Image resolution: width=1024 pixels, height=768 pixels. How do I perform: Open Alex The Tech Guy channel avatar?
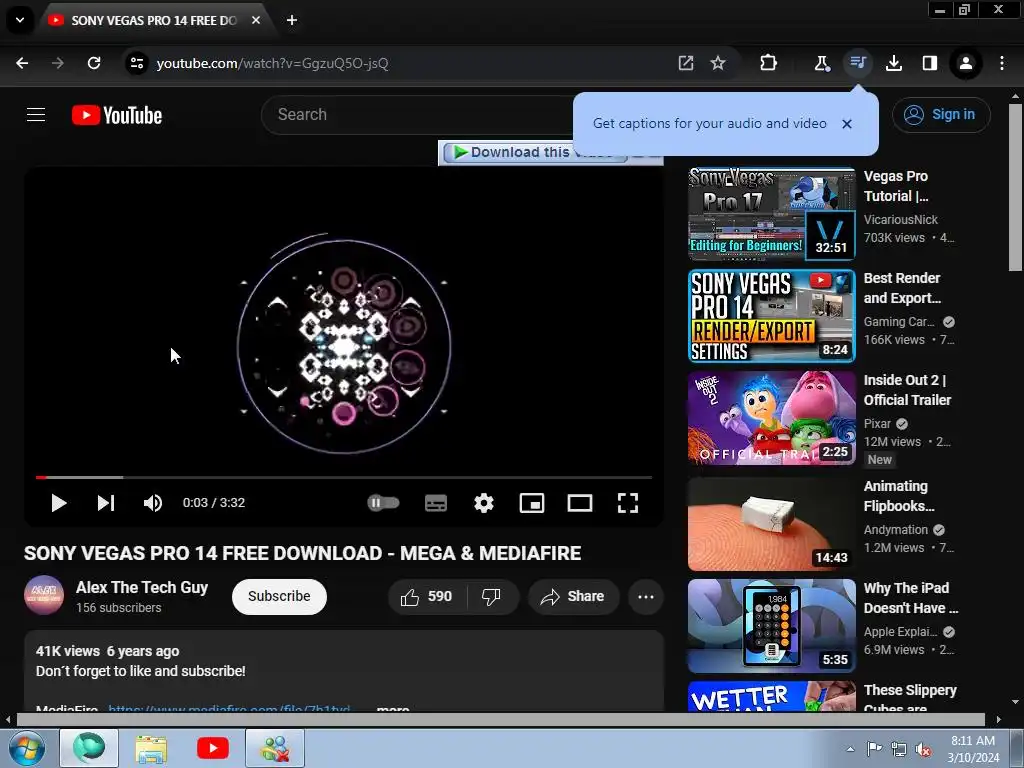[x=44, y=596]
